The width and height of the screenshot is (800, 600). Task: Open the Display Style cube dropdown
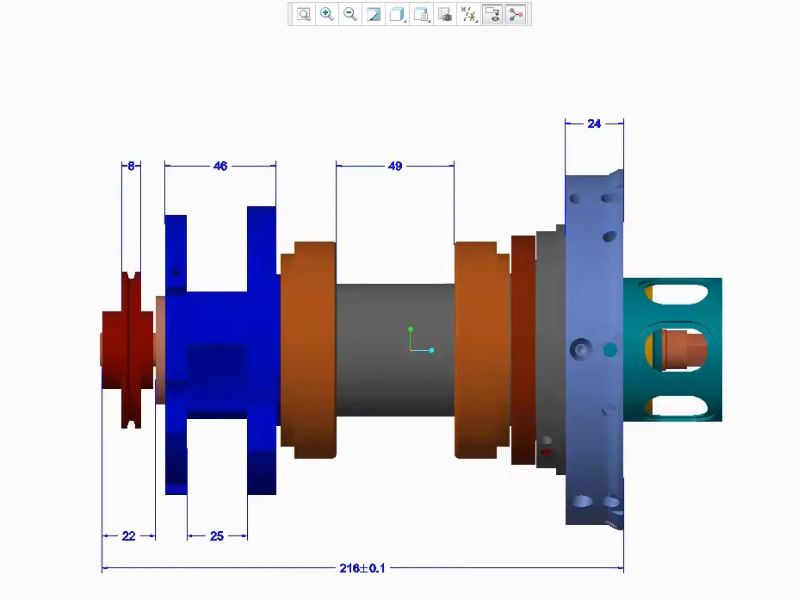397,14
